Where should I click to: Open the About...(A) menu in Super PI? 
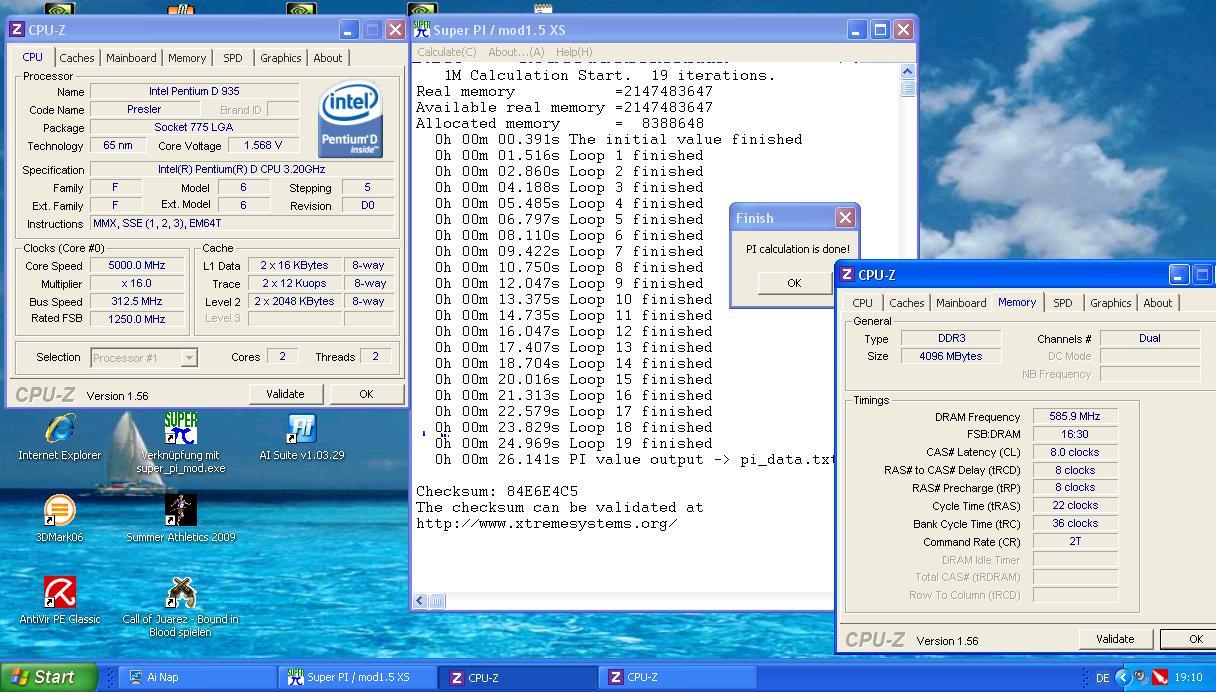(516, 52)
